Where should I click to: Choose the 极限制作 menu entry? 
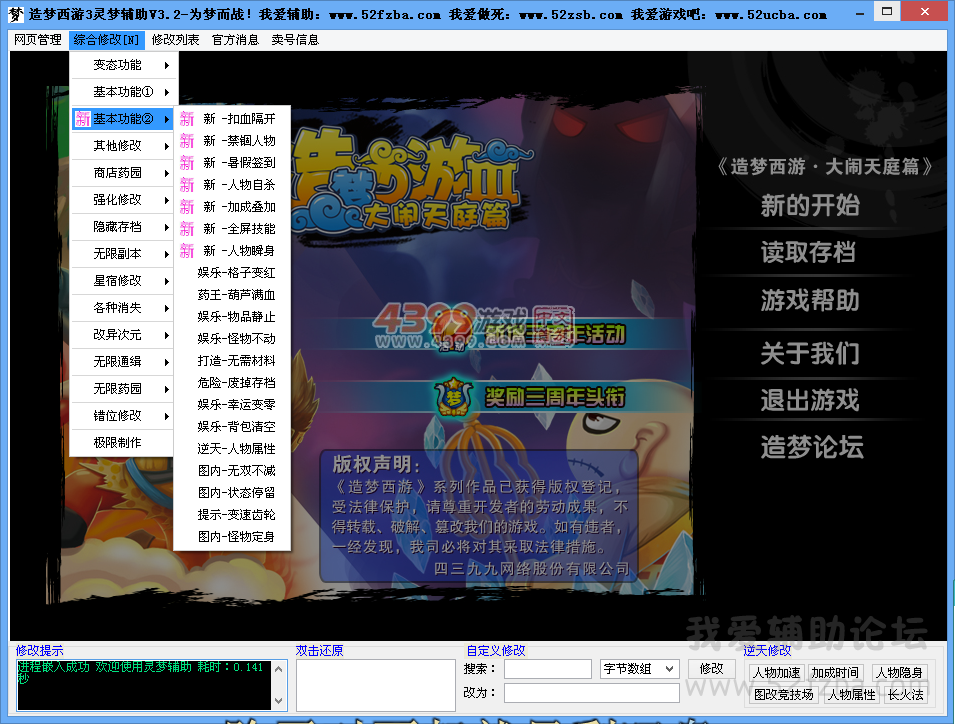coord(124,443)
